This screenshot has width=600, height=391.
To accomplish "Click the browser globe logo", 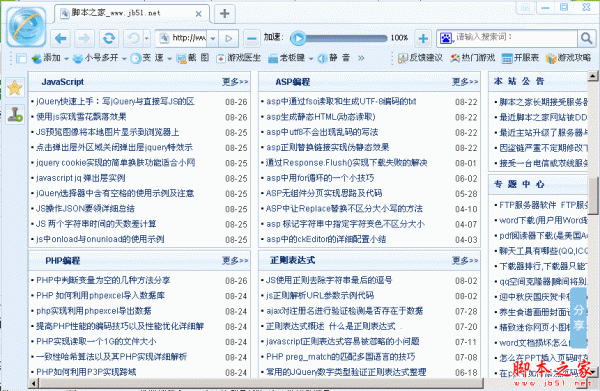I will (26, 28).
